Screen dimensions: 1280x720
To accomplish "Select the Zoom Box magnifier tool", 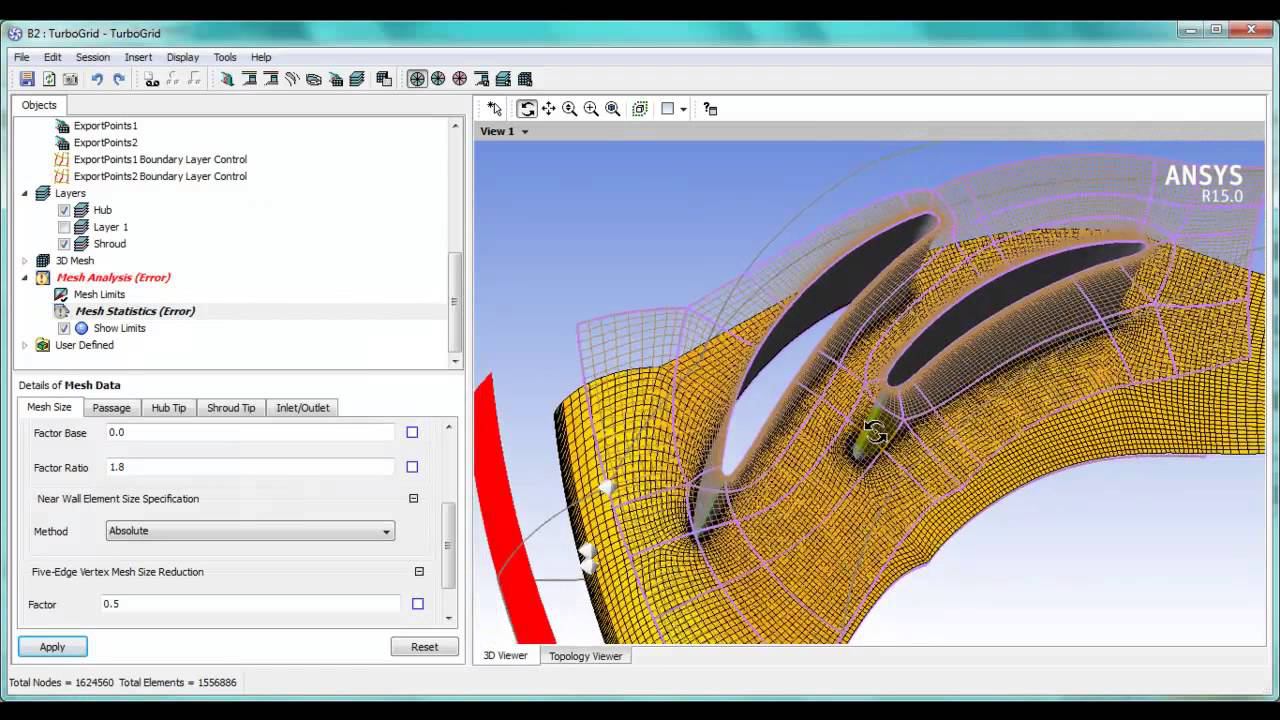I will [x=613, y=108].
